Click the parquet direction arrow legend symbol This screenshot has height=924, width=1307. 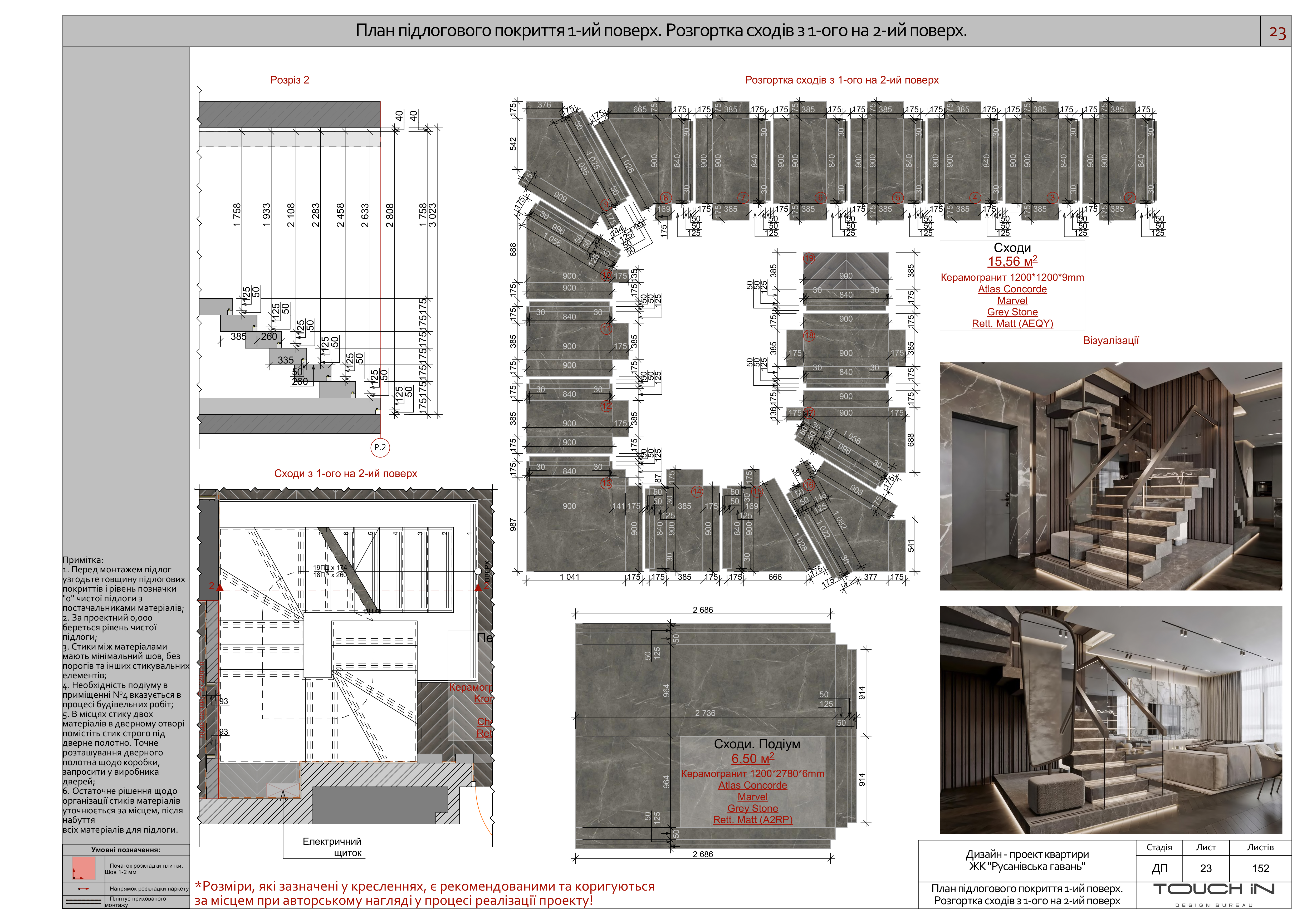pos(84,888)
